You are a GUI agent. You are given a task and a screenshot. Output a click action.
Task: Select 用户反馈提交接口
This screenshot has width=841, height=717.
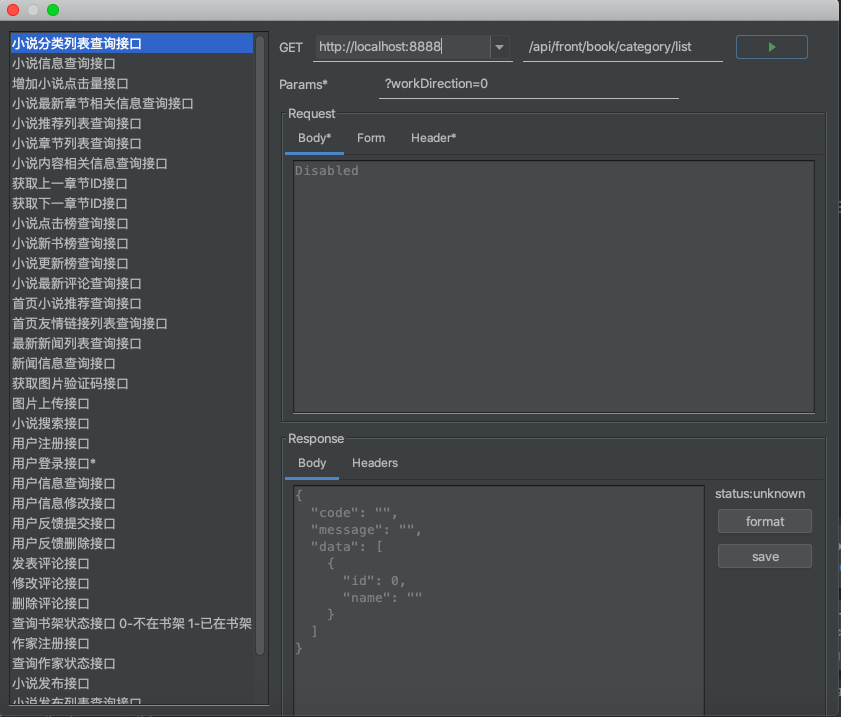pos(132,524)
